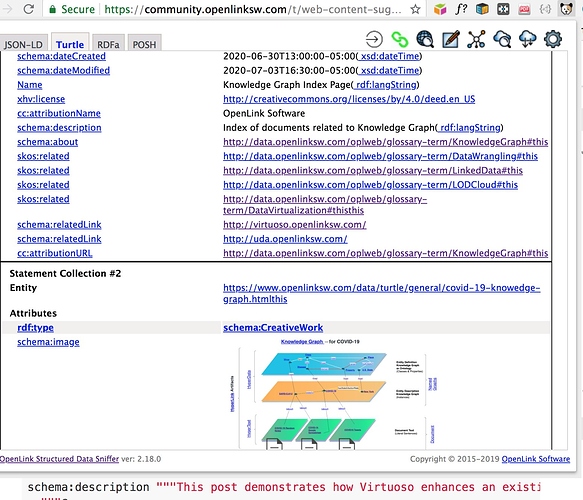Click rdf:langString link after Knowledge Graph Index Page

385,85
